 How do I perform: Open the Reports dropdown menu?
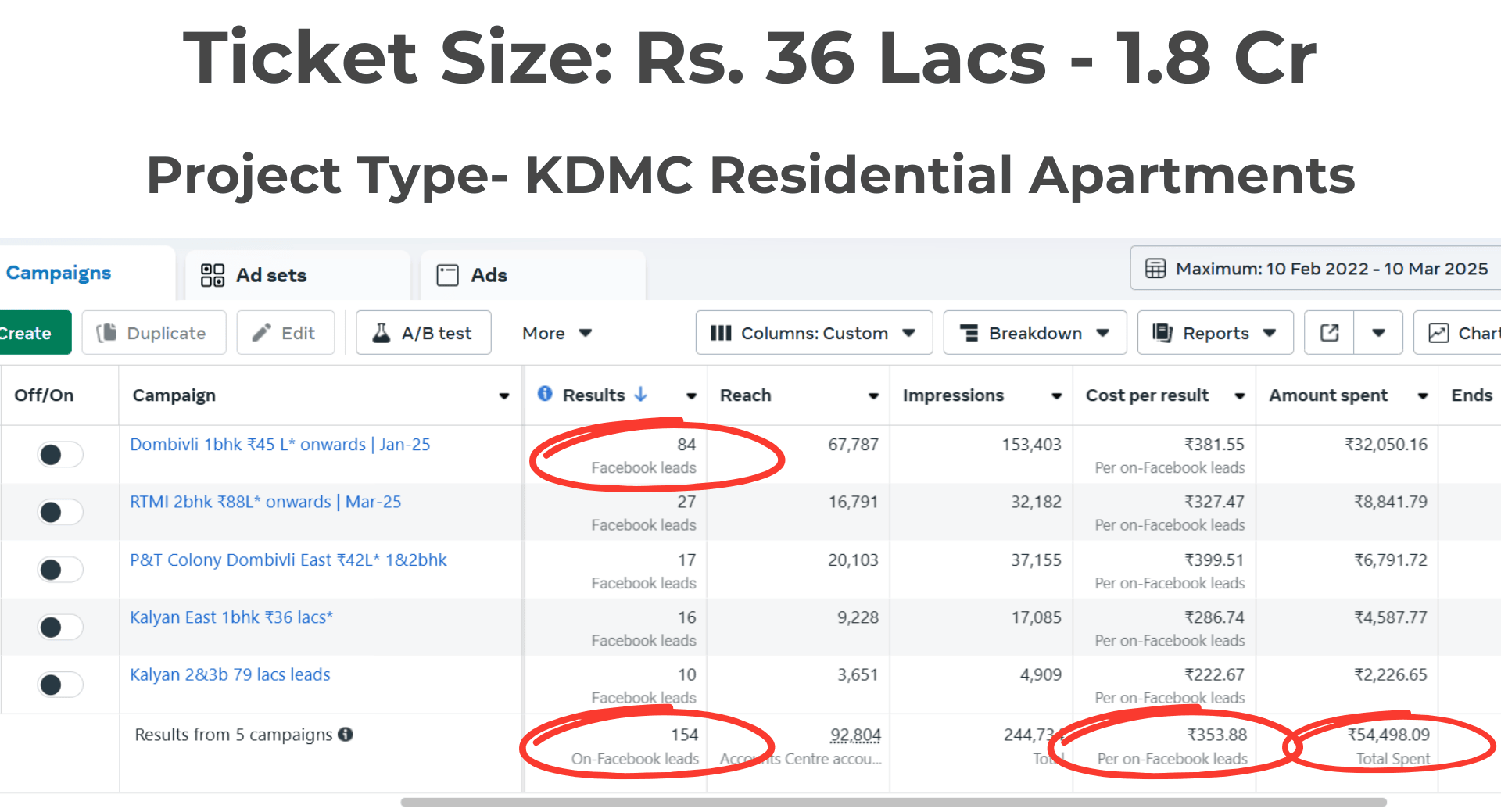coord(1215,333)
